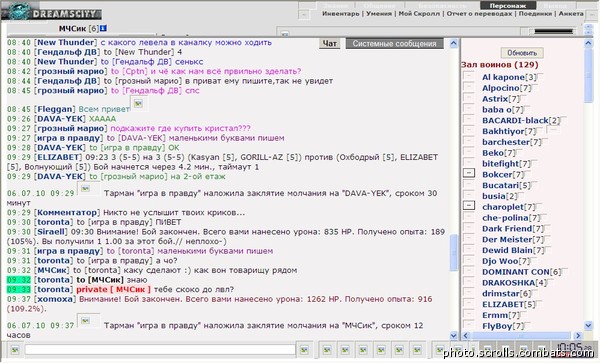Click the boxed icon left of Bokcer

point(469,173)
